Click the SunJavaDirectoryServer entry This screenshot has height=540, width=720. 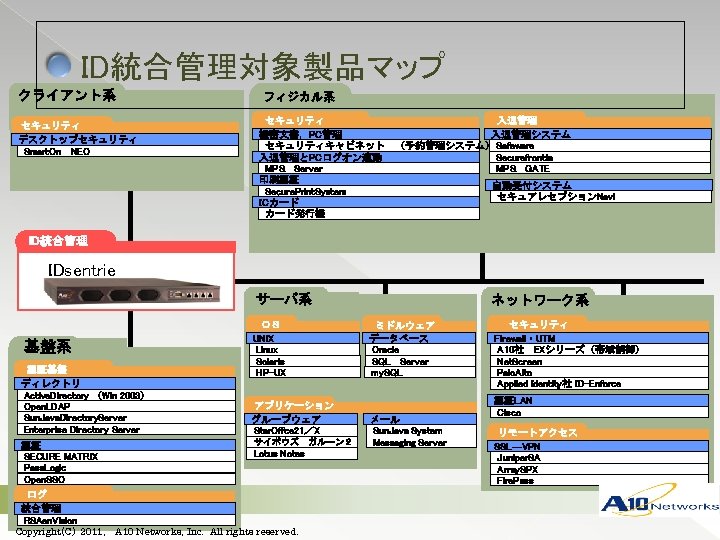(x=127, y=418)
